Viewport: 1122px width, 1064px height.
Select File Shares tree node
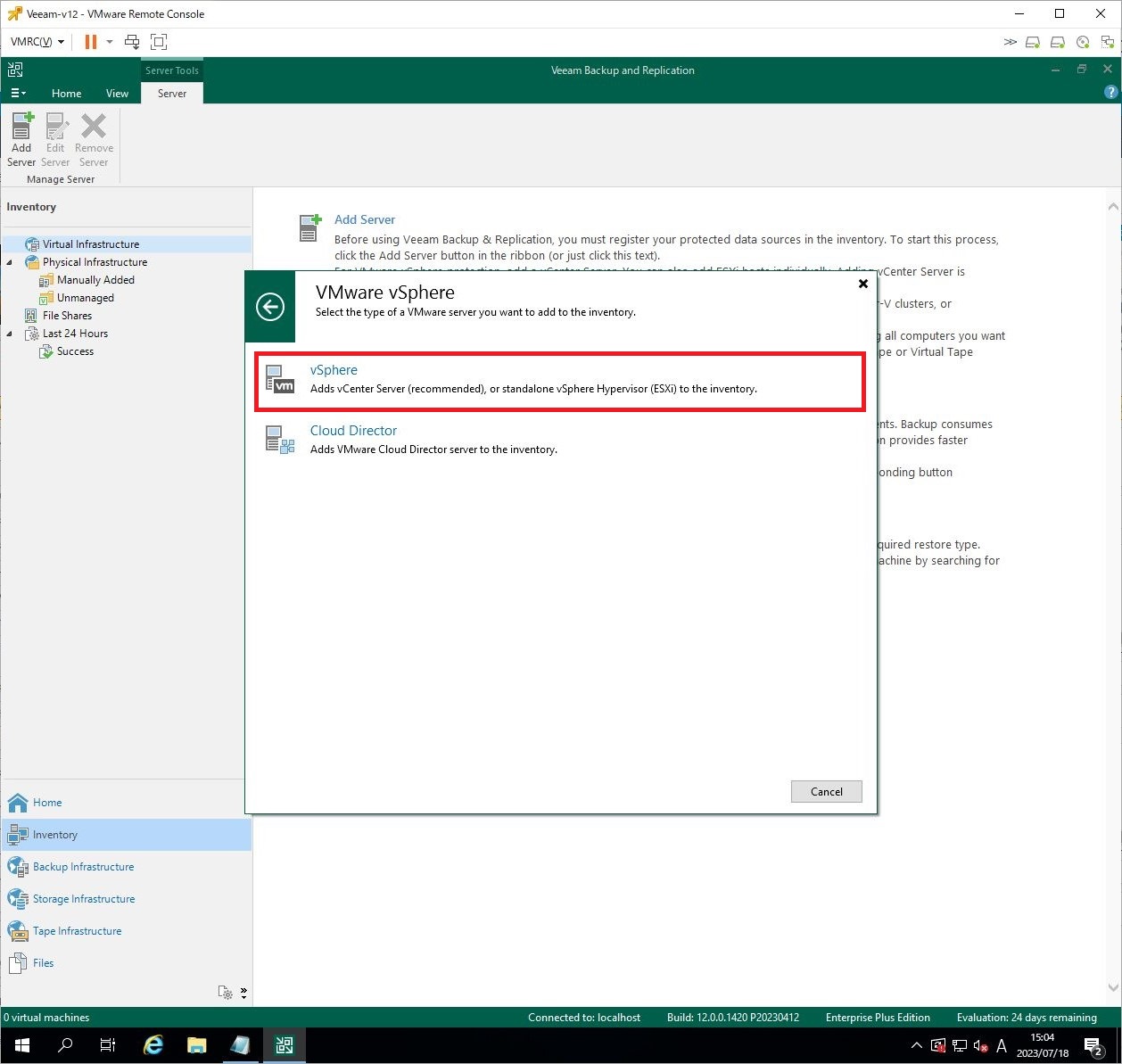pos(67,315)
